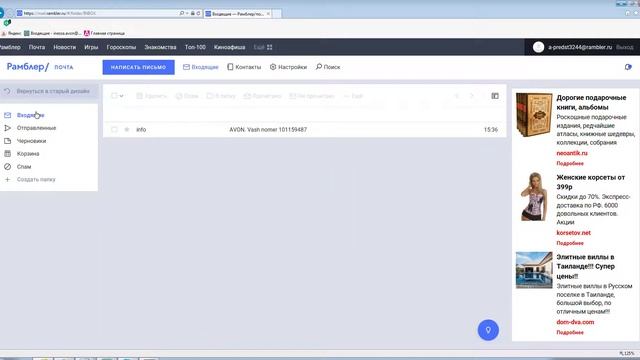Open Входящие in the top mail toolbar

click(x=201, y=67)
